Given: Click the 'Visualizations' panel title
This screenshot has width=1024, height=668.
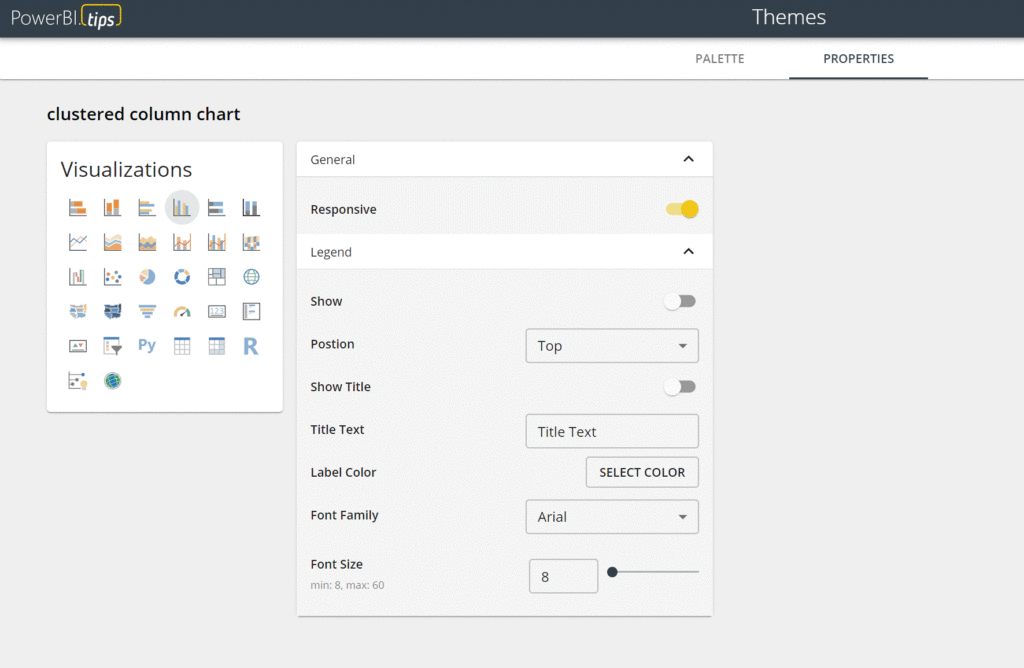Looking at the screenshot, I should [126, 170].
